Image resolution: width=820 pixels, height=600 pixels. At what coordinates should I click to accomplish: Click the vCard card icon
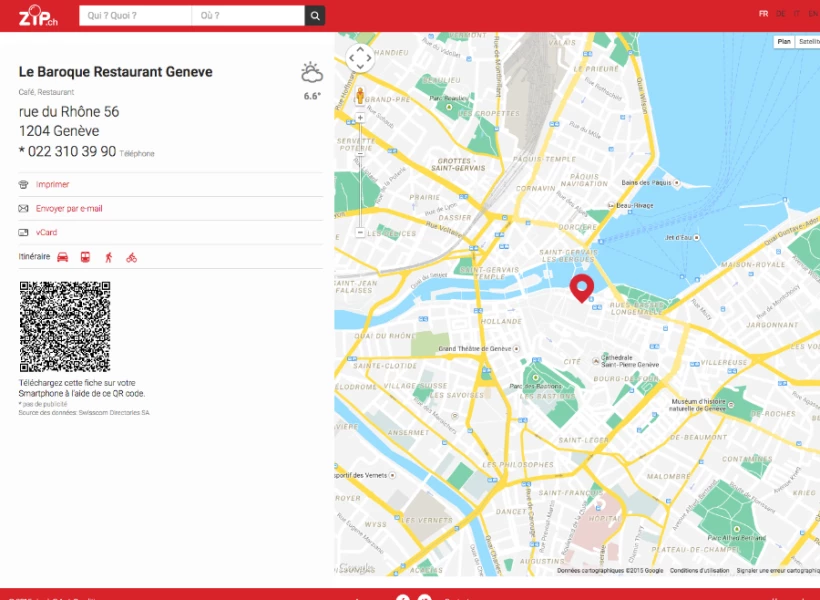[x=24, y=233]
